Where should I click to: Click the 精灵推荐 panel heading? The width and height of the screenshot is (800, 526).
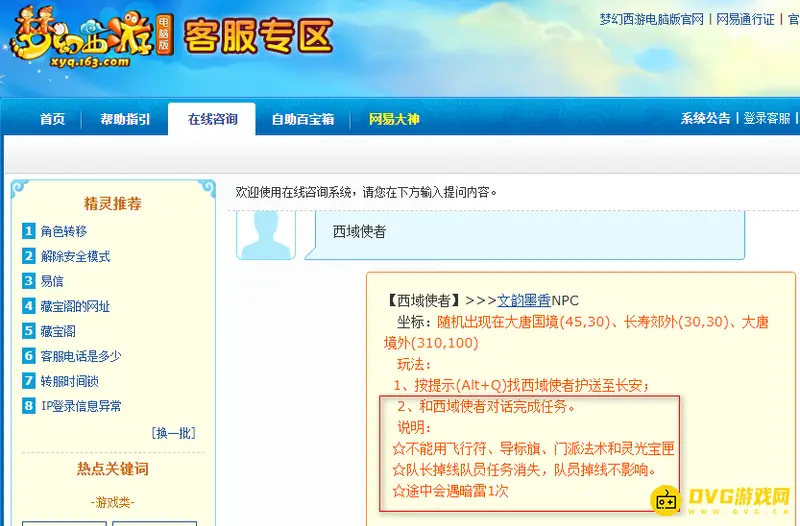113,204
